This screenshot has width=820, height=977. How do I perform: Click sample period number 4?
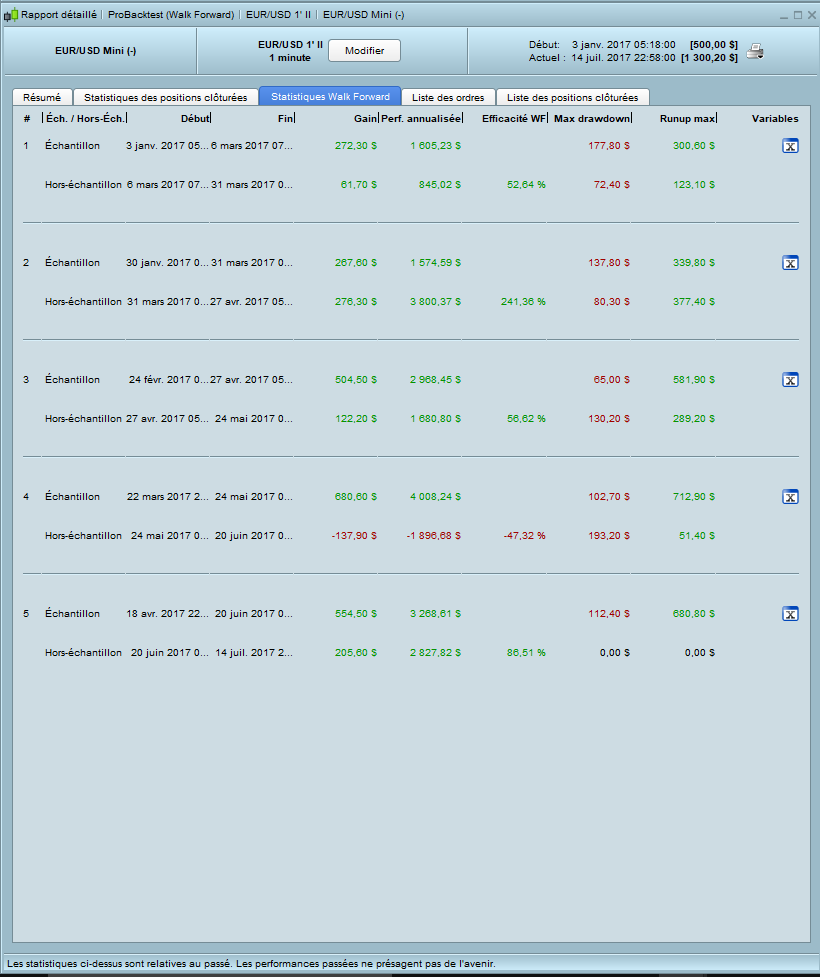tap(26, 497)
